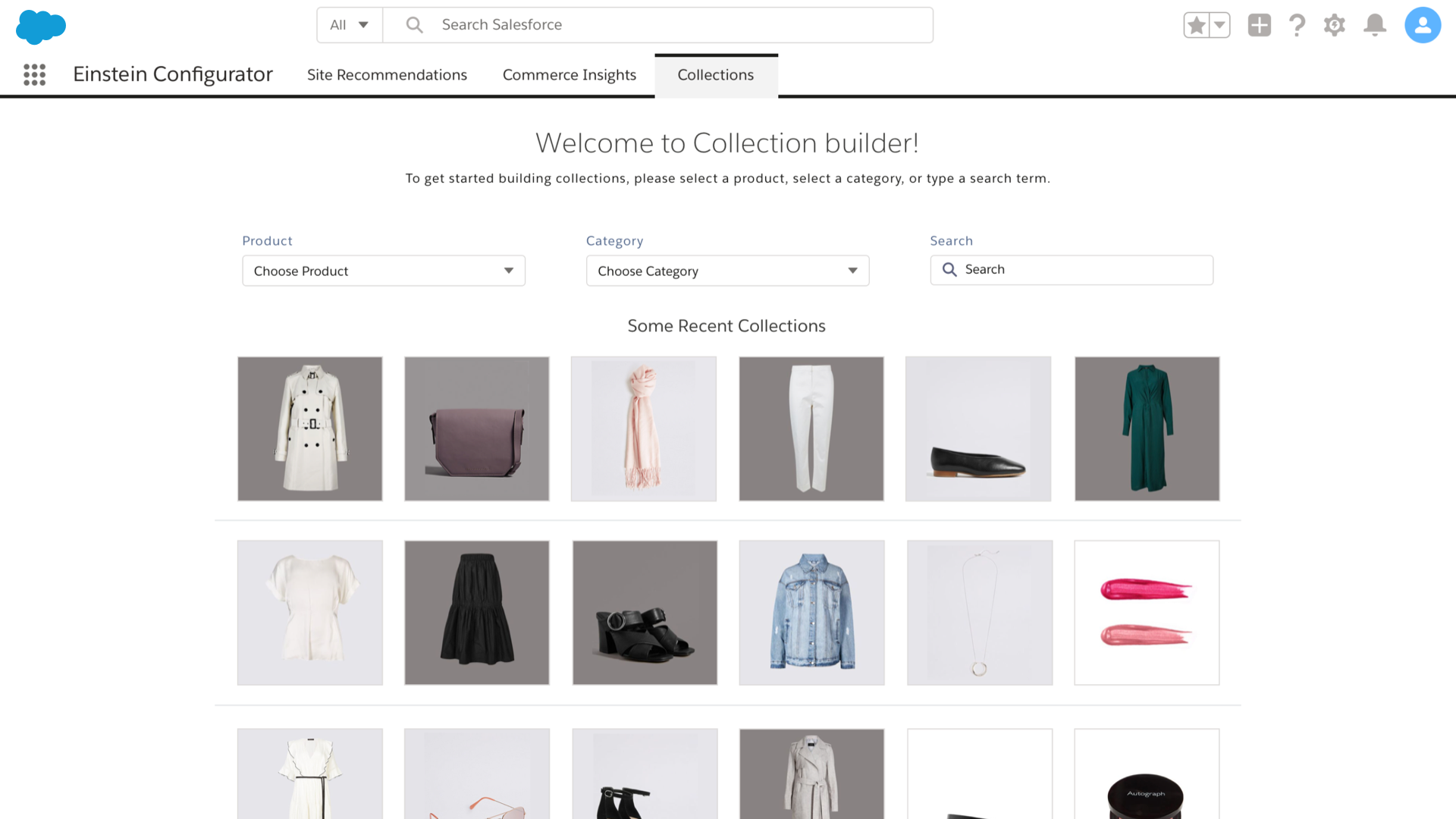Image resolution: width=1456 pixels, height=819 pixels.
Task: Open the grey belted coat collection
Action: point(812,773)
